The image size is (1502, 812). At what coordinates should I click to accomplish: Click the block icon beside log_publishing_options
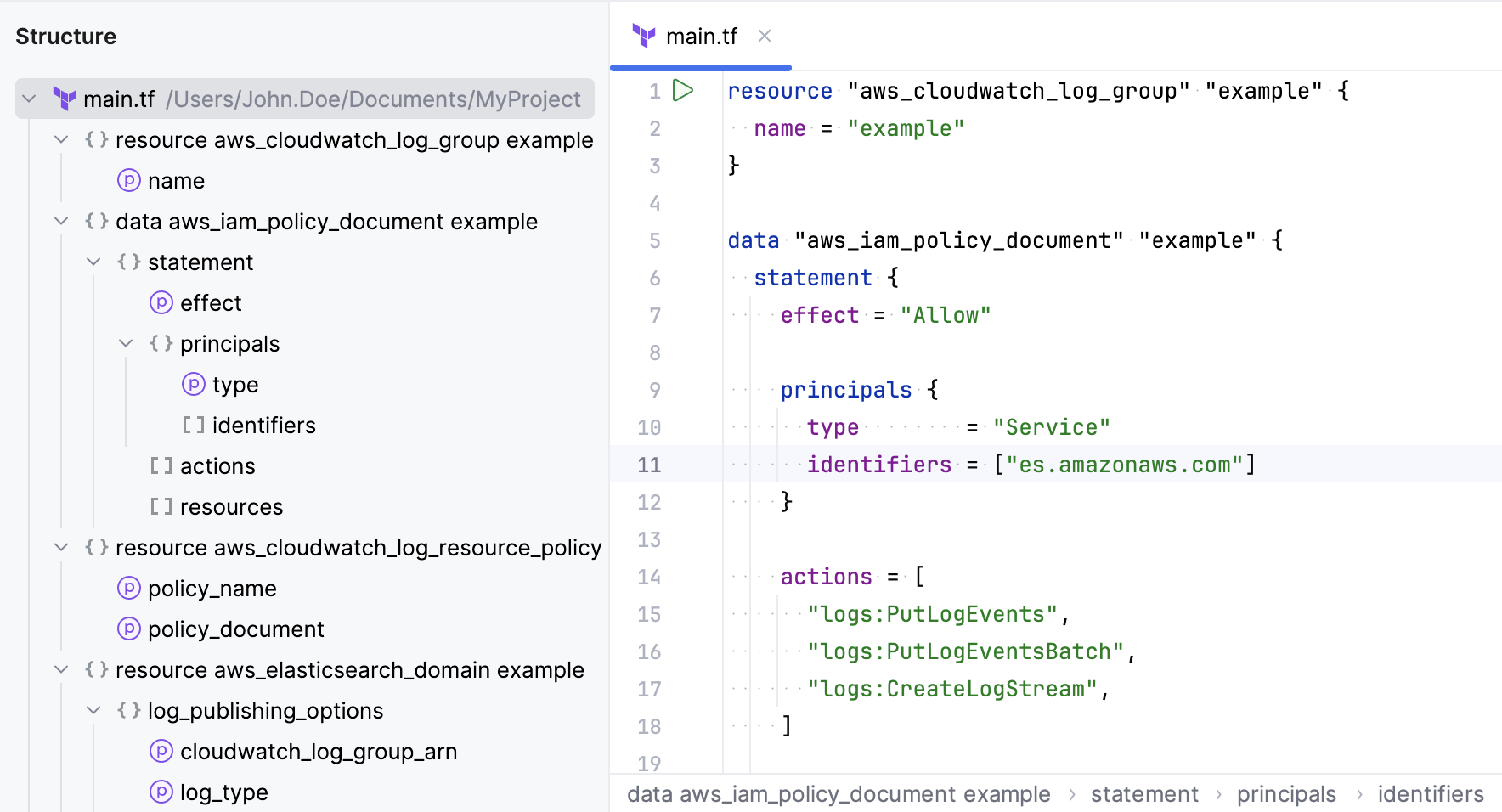pos(128,710)
